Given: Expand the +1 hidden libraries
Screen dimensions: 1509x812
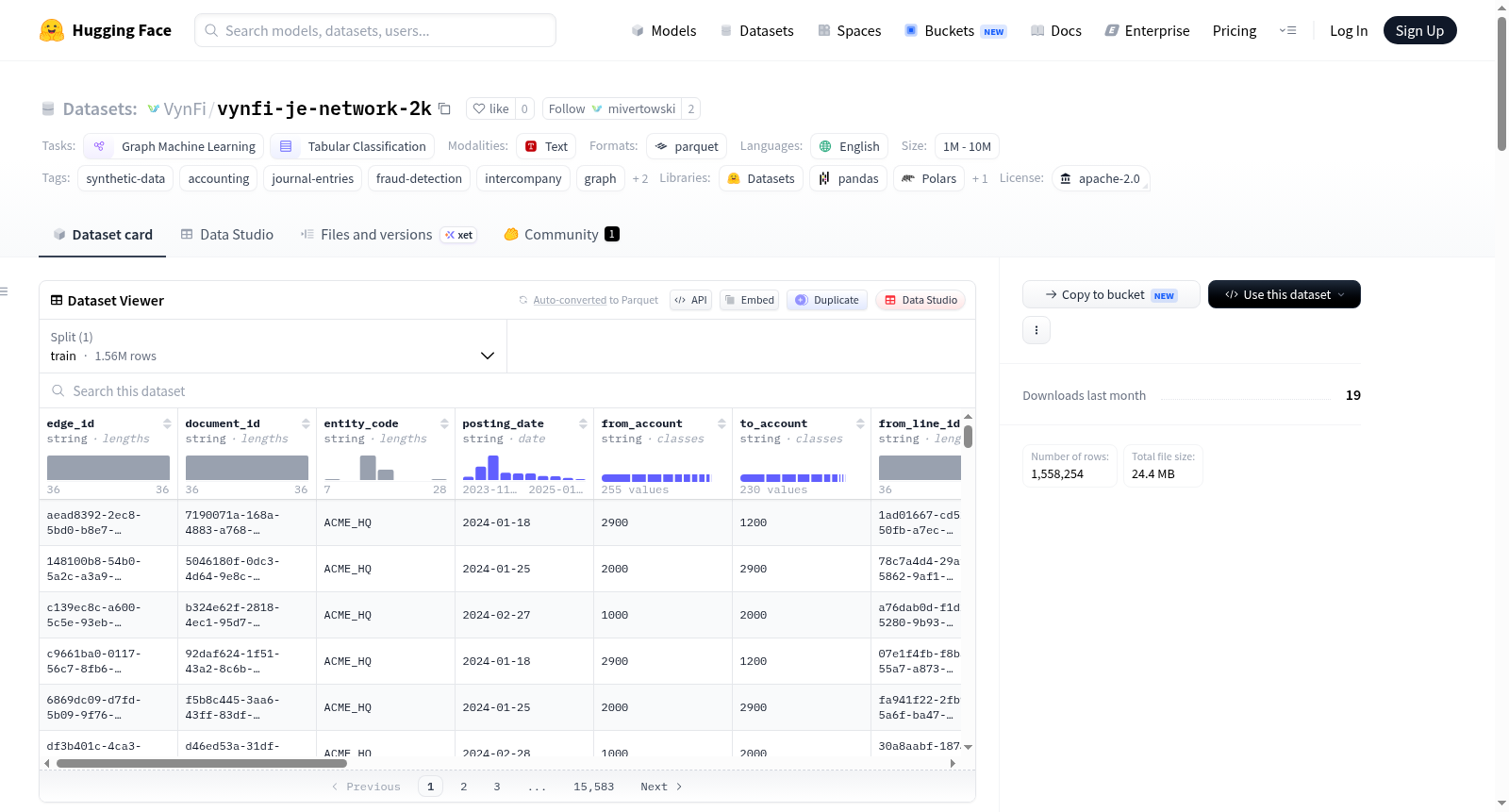Looking at the screenshot, I should (980, 178).
